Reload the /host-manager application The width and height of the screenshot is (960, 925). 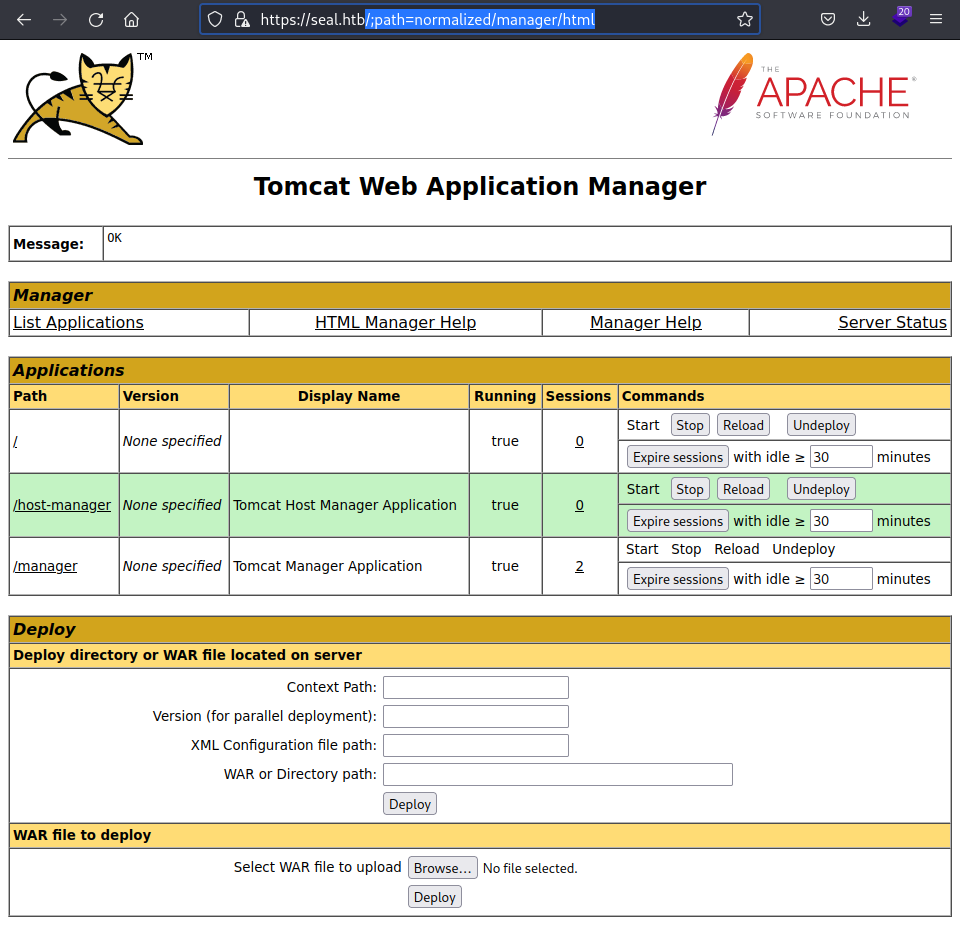tap(743, 489)
